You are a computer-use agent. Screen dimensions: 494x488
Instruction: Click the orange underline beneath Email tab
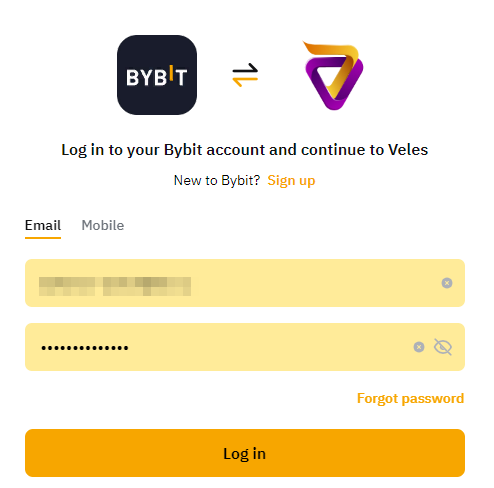pyautogui.click(x=43, y=238)
